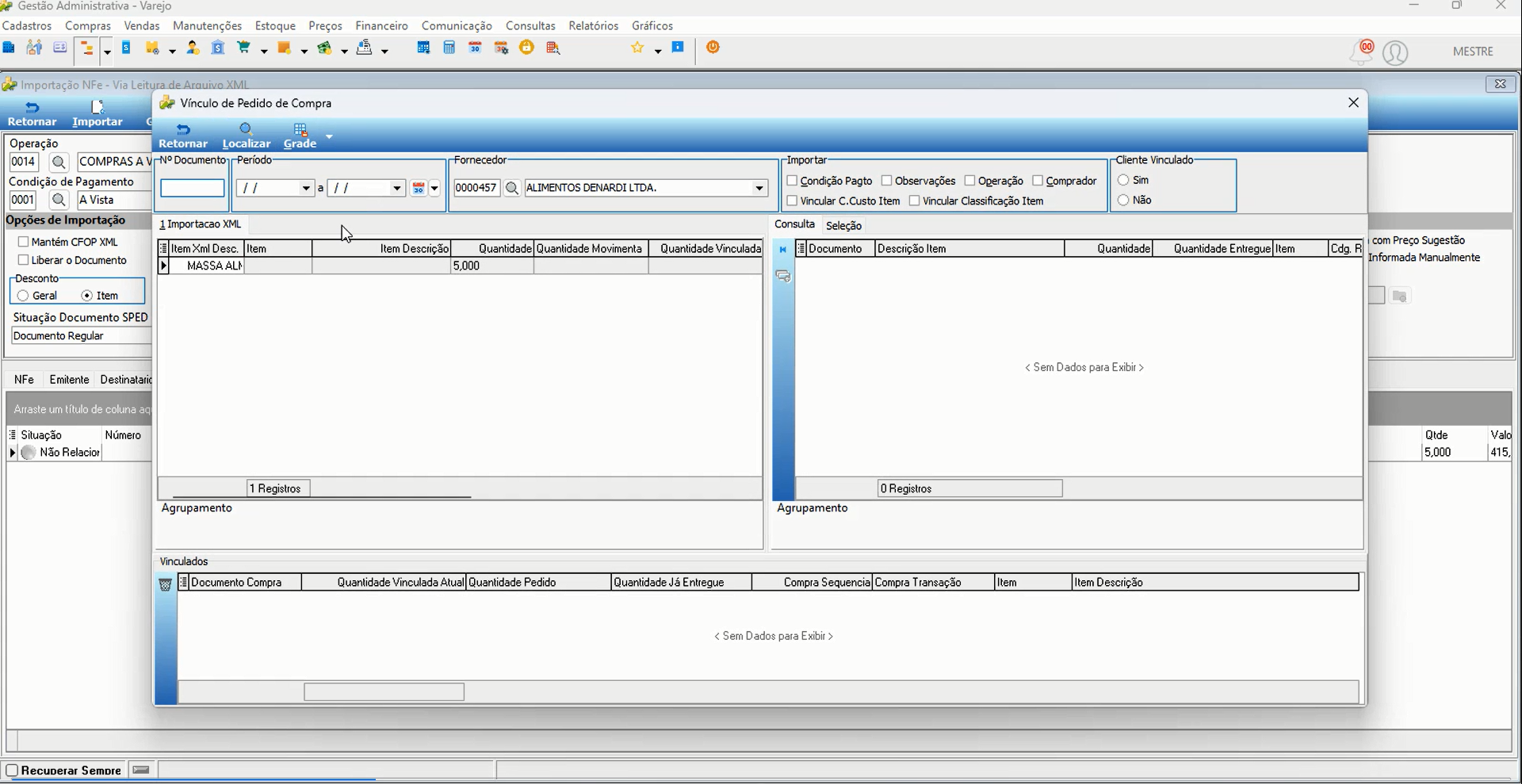Click the notification bell icon

[x=1362, y=52]
